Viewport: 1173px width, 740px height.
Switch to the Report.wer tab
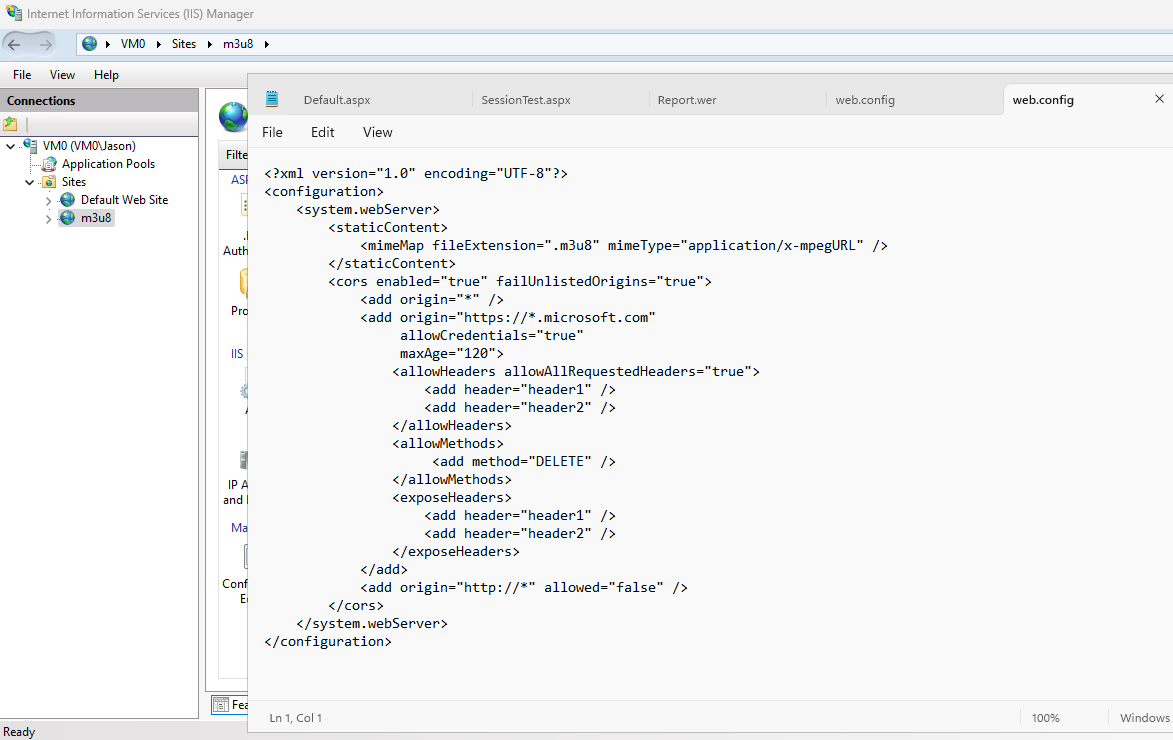687,100
